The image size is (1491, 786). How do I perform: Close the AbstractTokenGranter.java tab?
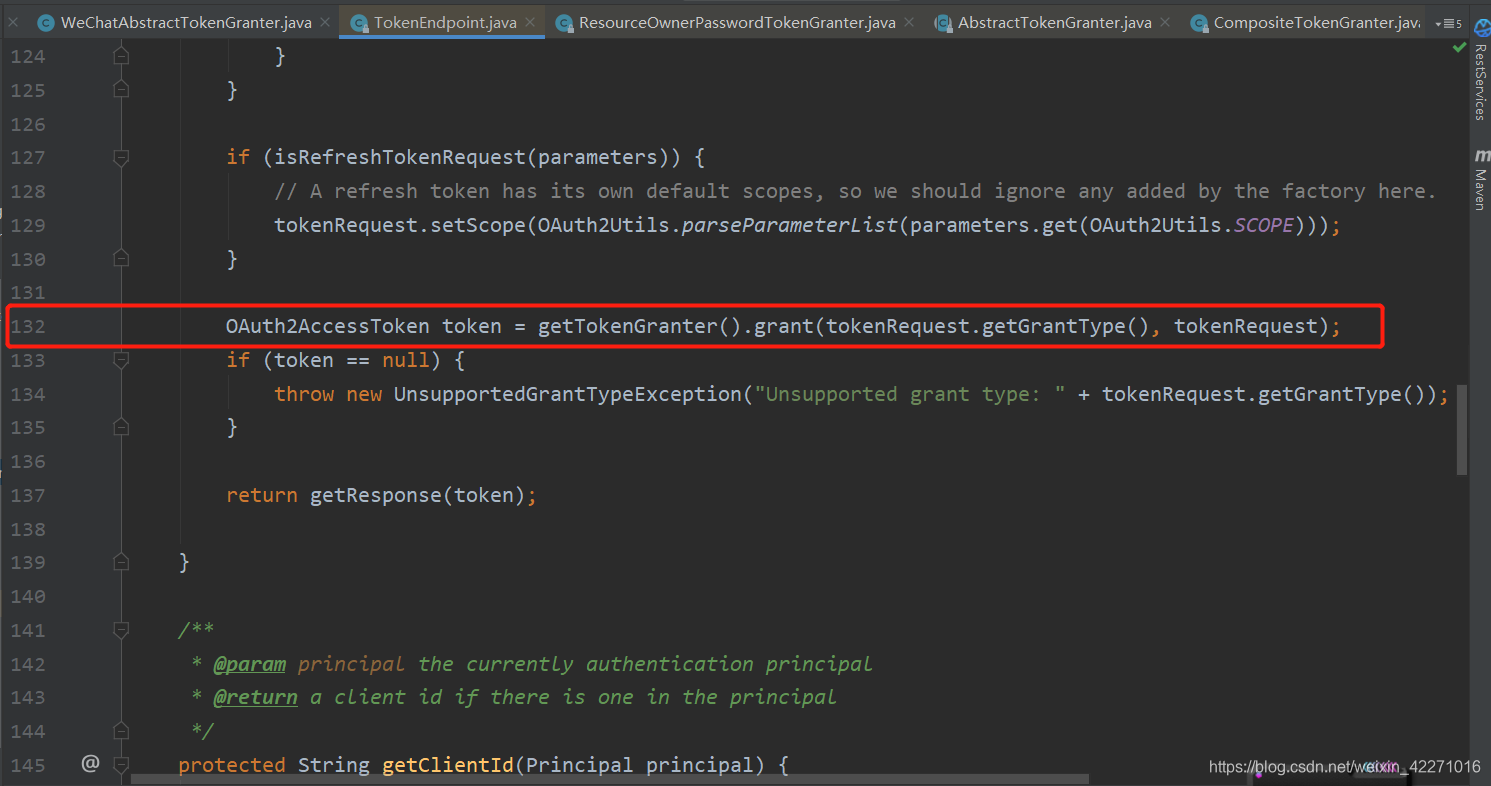tap(1165, 22)
